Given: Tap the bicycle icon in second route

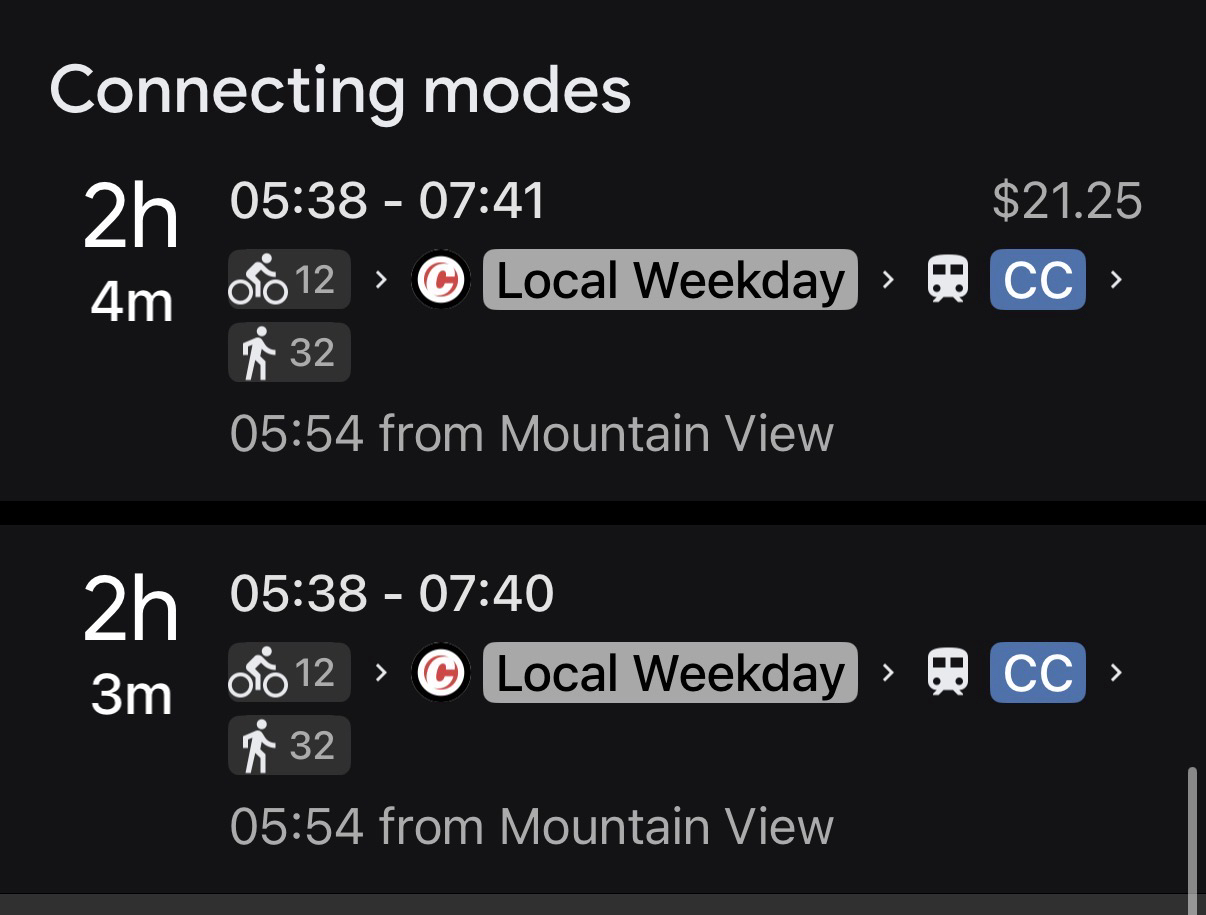Looking at the screenshot, I should click(259, 673).
